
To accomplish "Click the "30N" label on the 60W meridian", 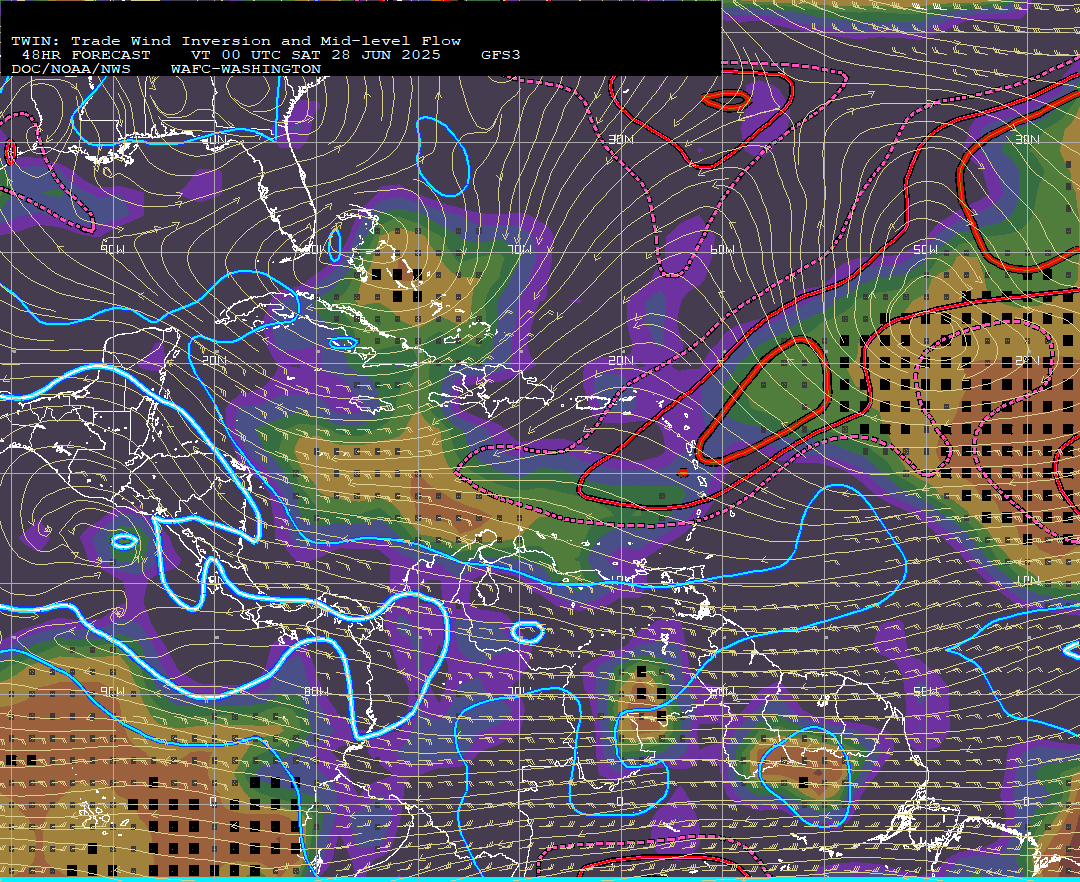I will (621, 139).
